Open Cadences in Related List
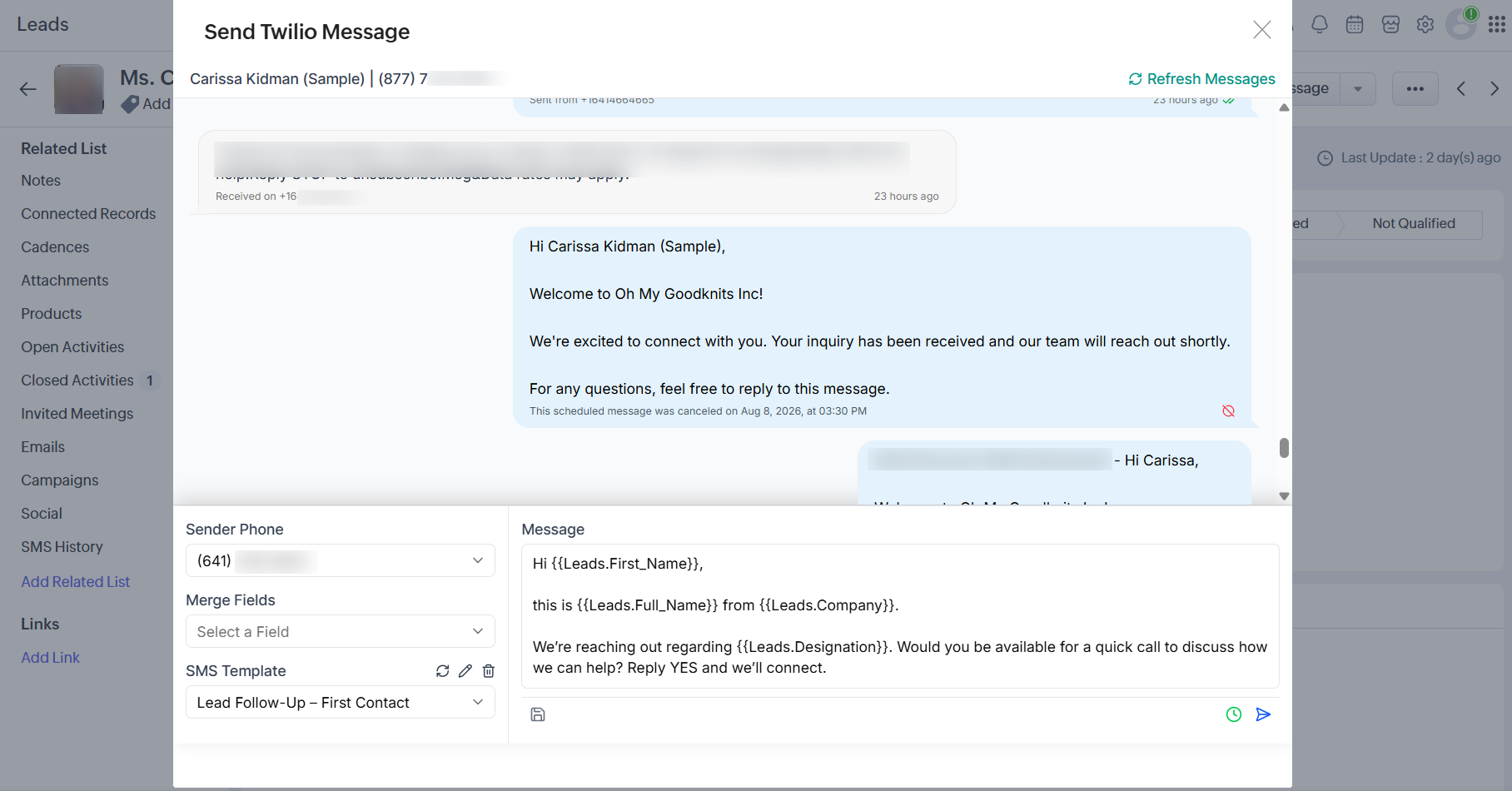Screen dimensions: 1512x791 [x=55, y=247]
